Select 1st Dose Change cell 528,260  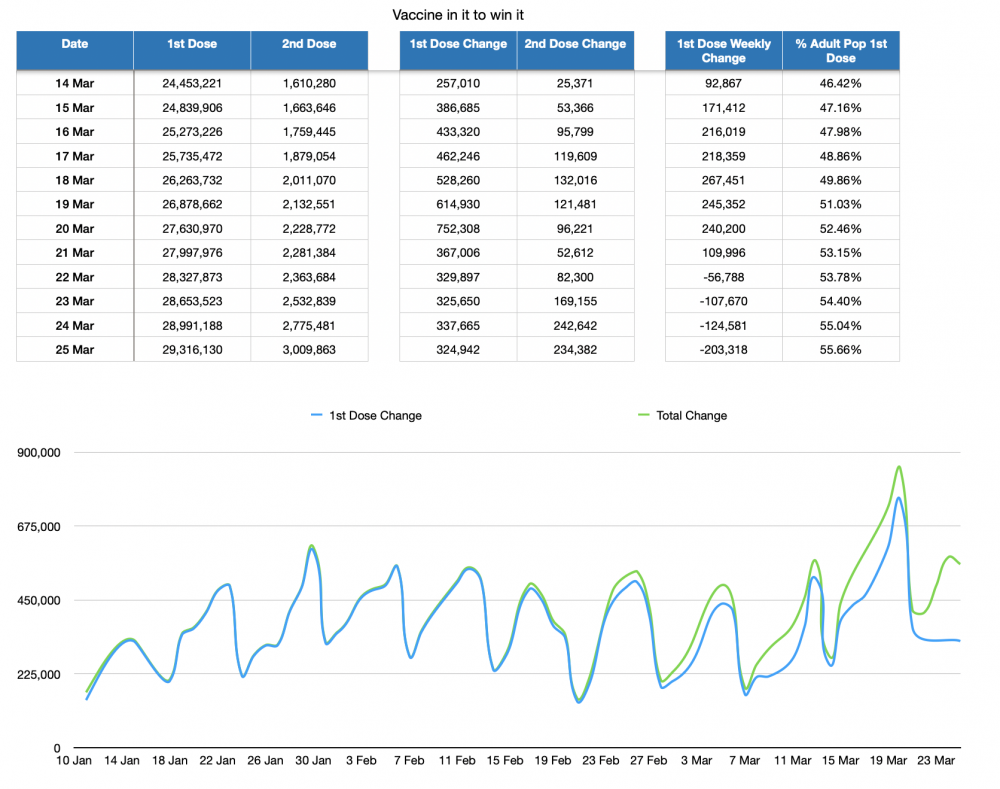458,180
